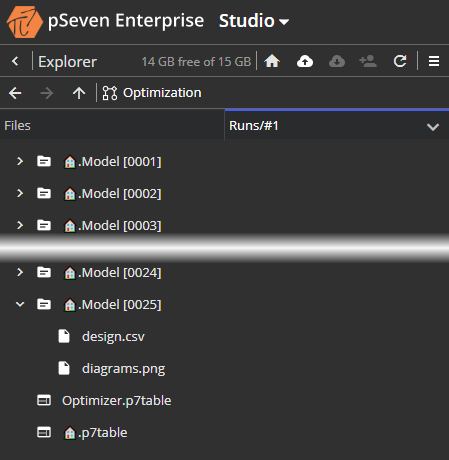Click the pSeven Enterprise logo
Image resolution: width=449 pixels, height=460 pixels.
25,21
